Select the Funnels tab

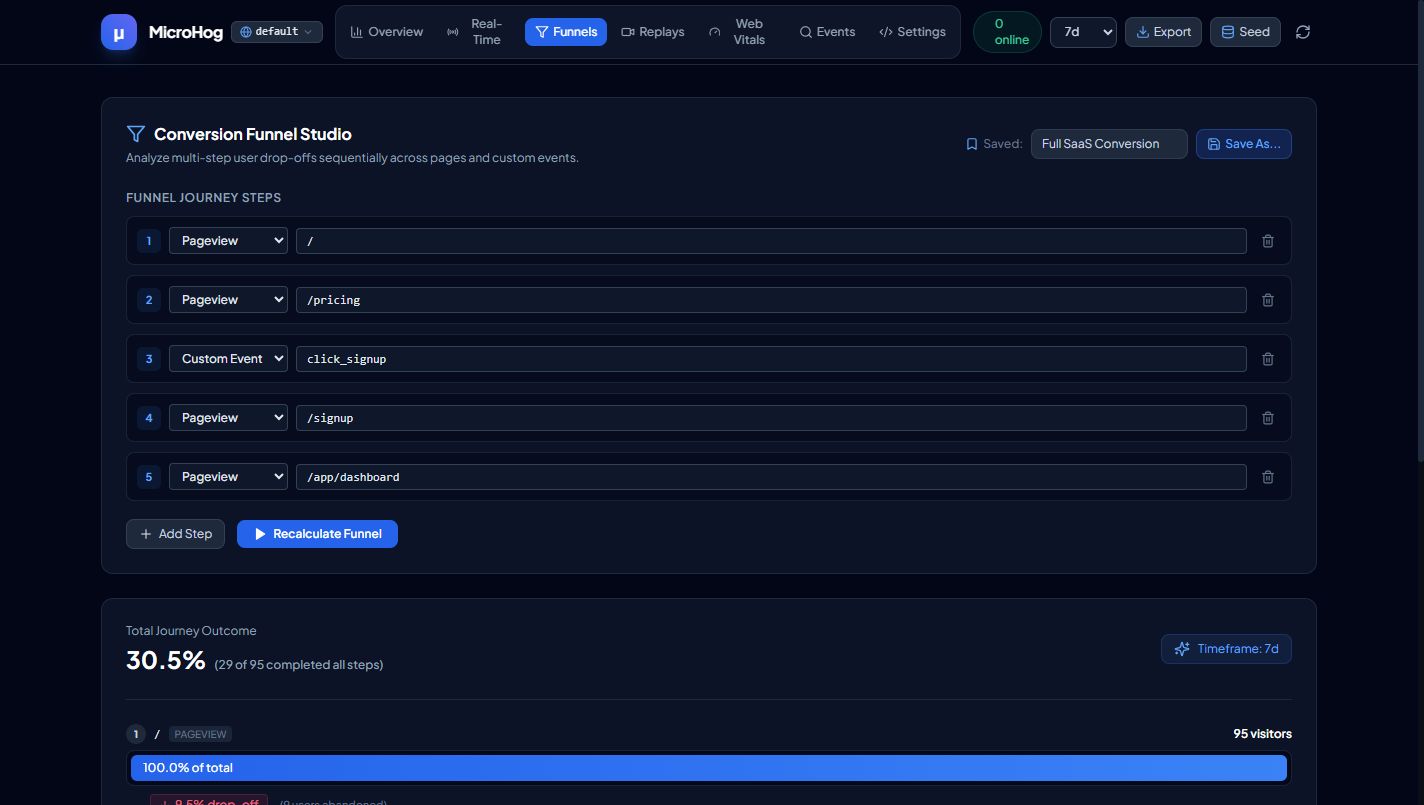[x=566, y=32]
